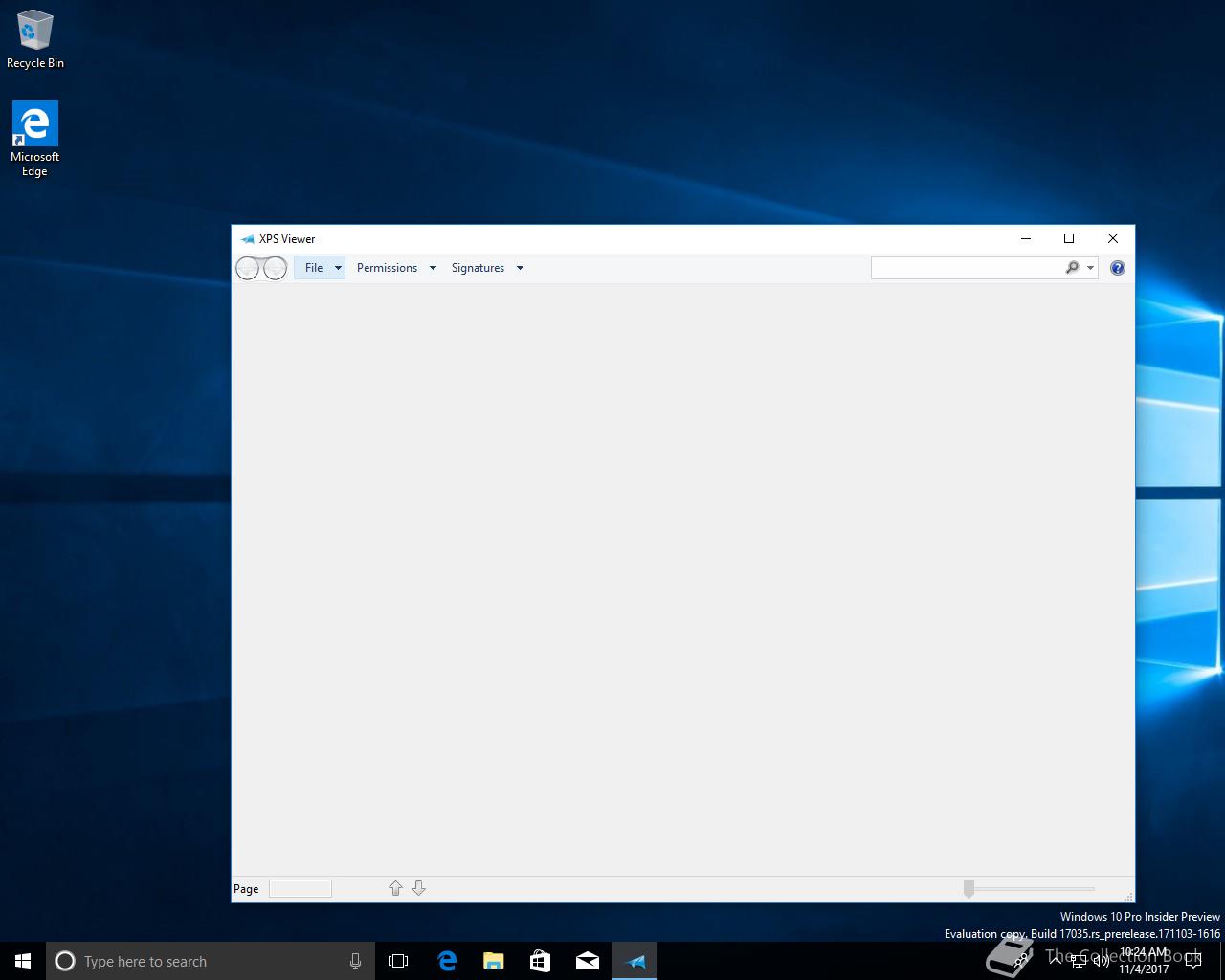Click the Back navigation arrow in XPS Viewer

coord(247,269)
